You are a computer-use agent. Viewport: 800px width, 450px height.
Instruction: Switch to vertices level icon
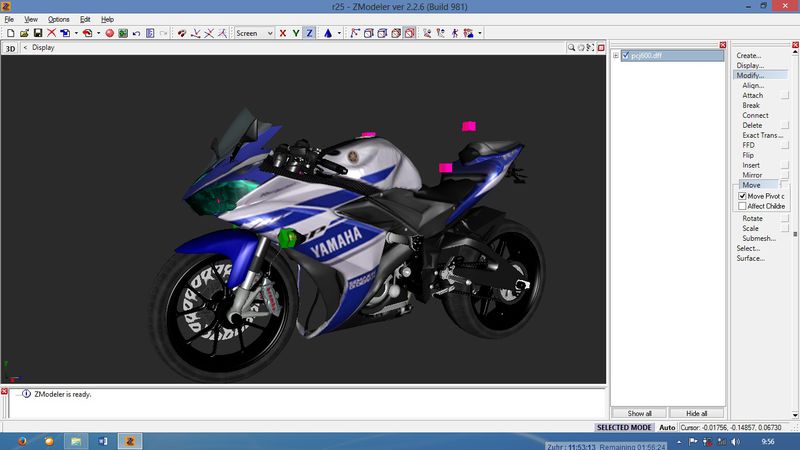click(x=355, y=33)
